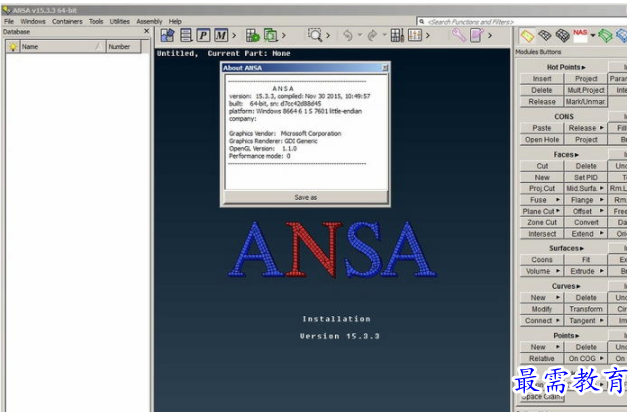Expand the Curves group header

[x=566, y=286]
